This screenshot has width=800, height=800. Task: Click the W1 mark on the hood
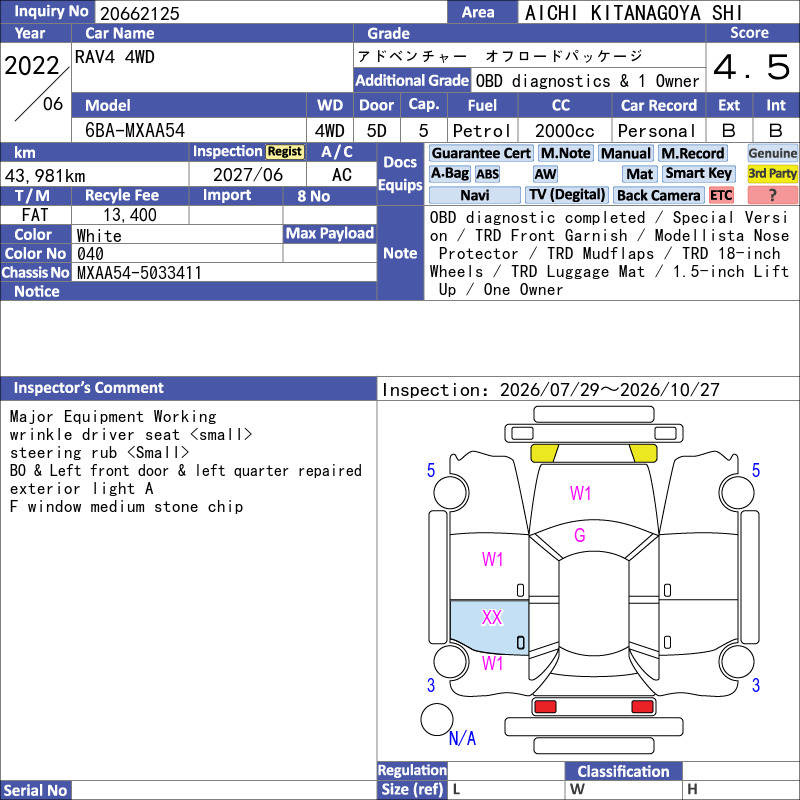(581, 493)
